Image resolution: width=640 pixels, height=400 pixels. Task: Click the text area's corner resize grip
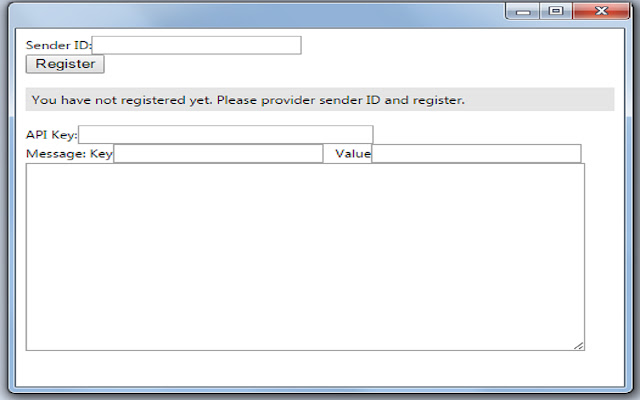point(579,345)
